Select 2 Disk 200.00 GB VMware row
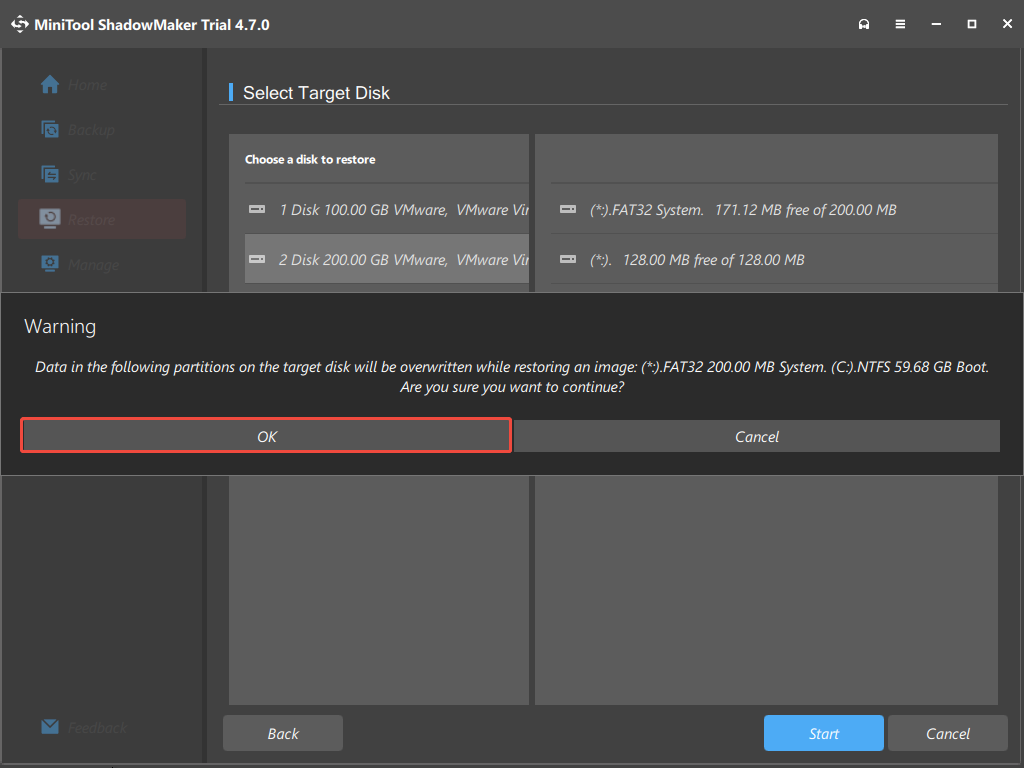Screen dimensions: 1024x768 coord(387,259)
